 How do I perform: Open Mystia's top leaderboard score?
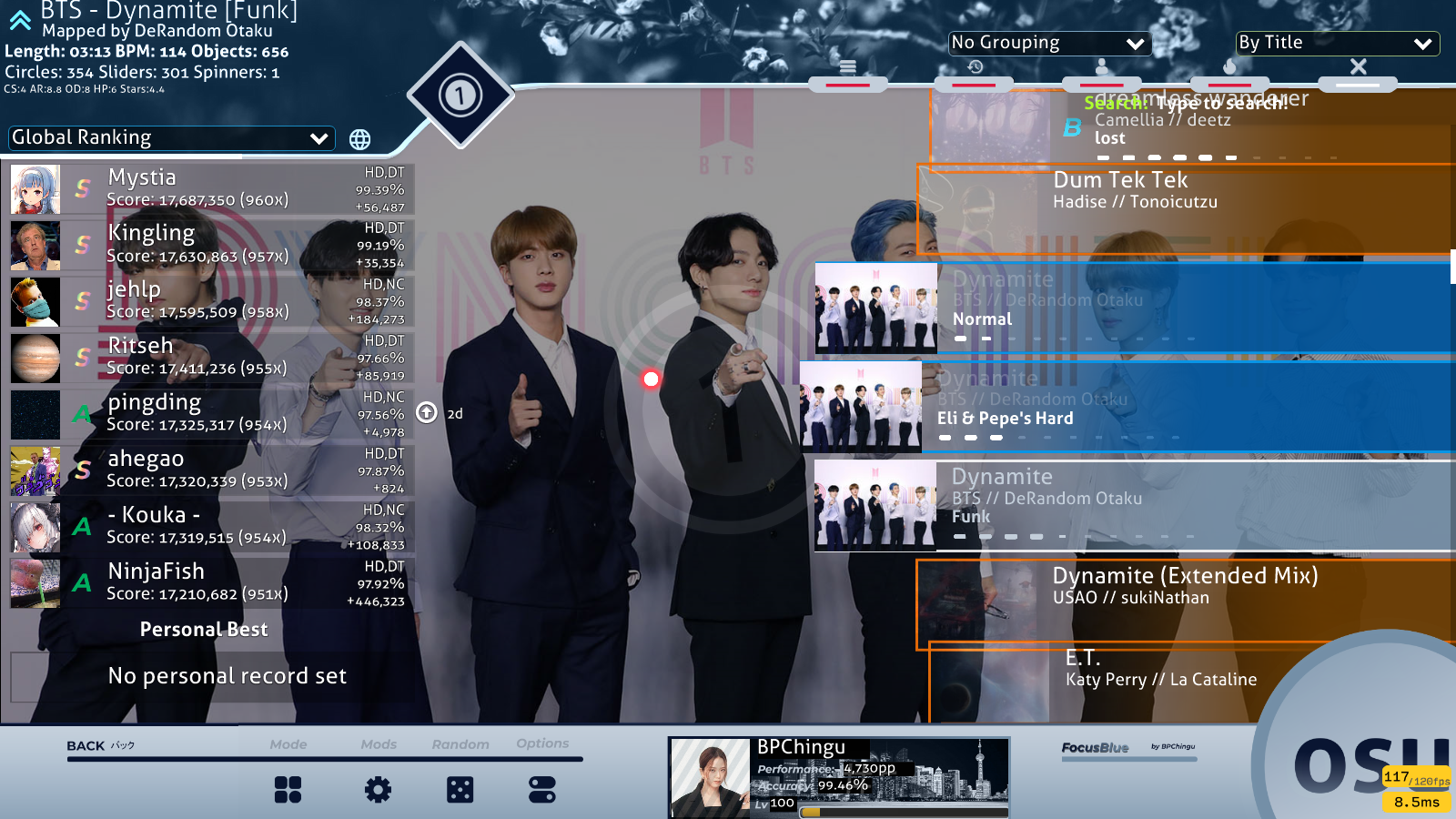point(211,189)
